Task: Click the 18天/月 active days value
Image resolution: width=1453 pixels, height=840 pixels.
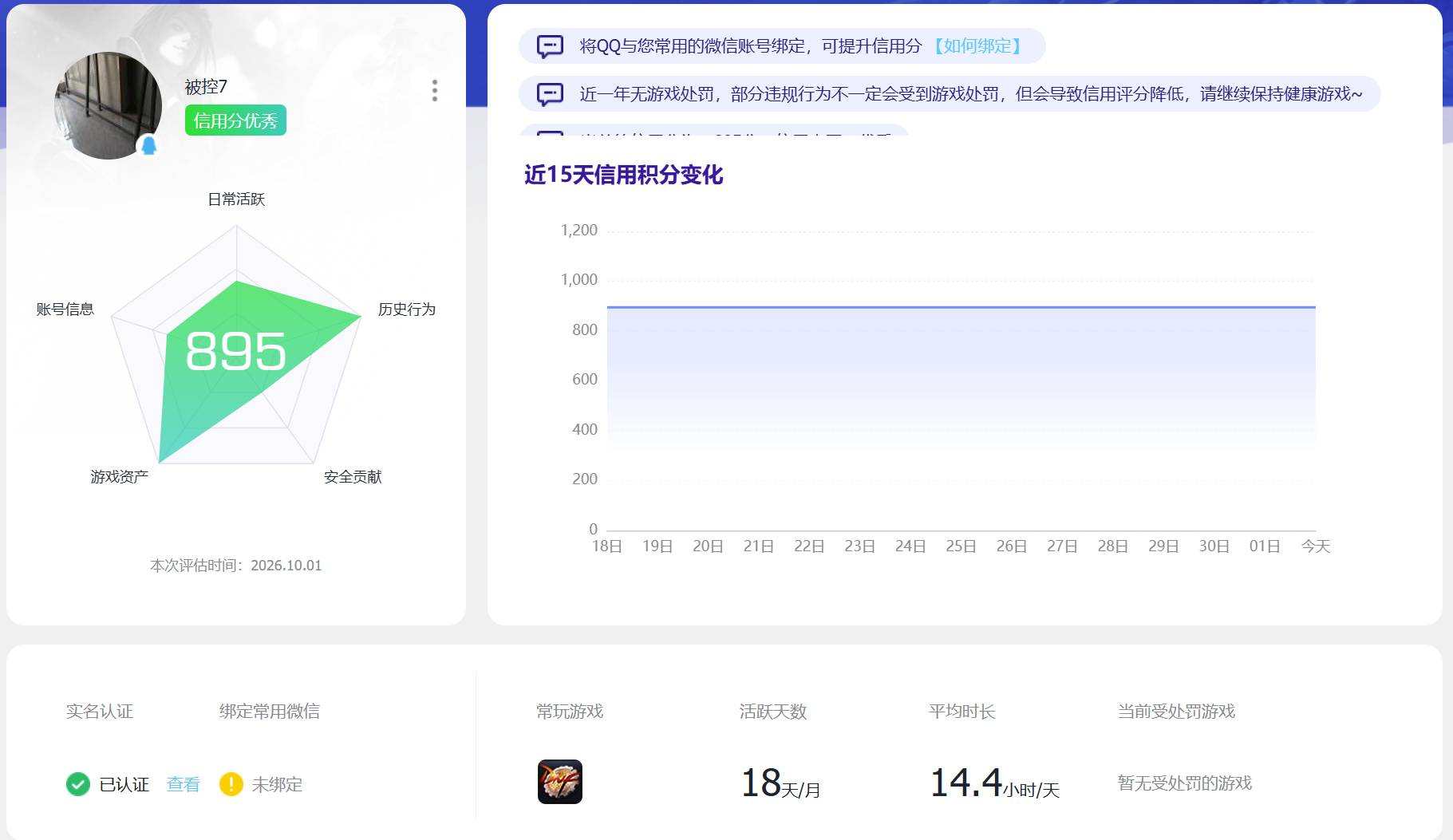Action: coord(780,783)
